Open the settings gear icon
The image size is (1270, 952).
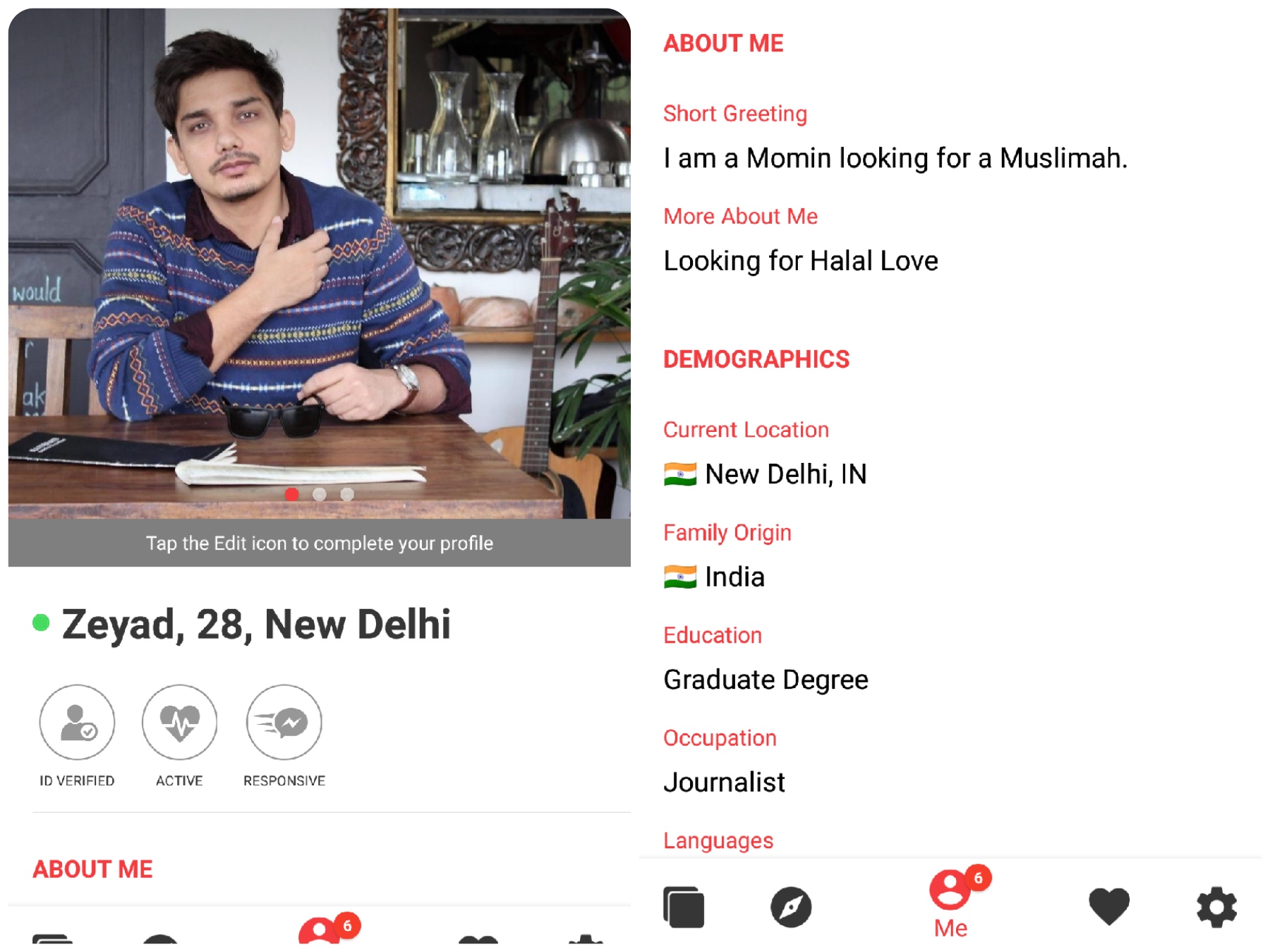click(x=1216, y=907)
